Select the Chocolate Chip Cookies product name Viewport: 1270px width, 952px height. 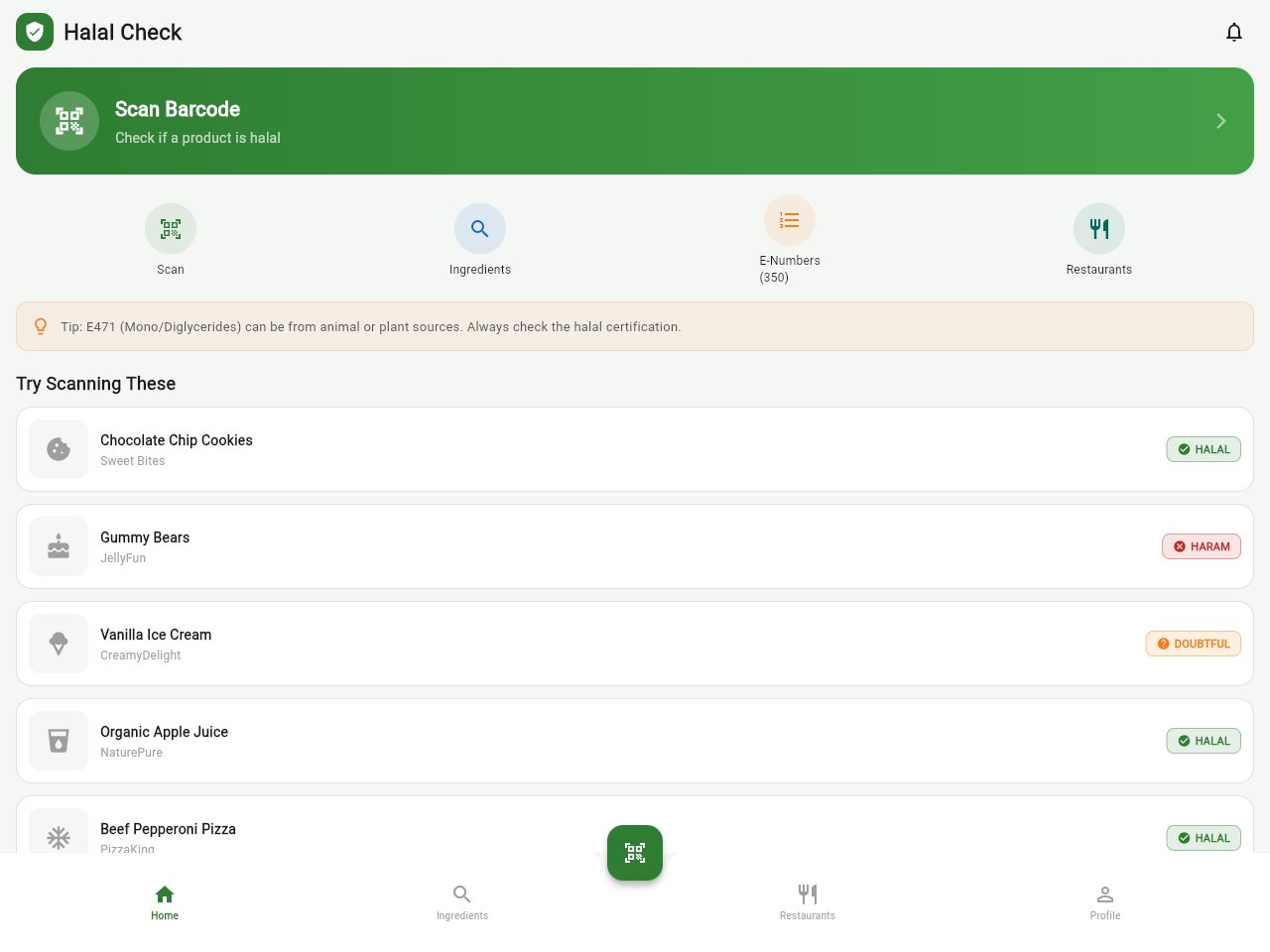177,440
